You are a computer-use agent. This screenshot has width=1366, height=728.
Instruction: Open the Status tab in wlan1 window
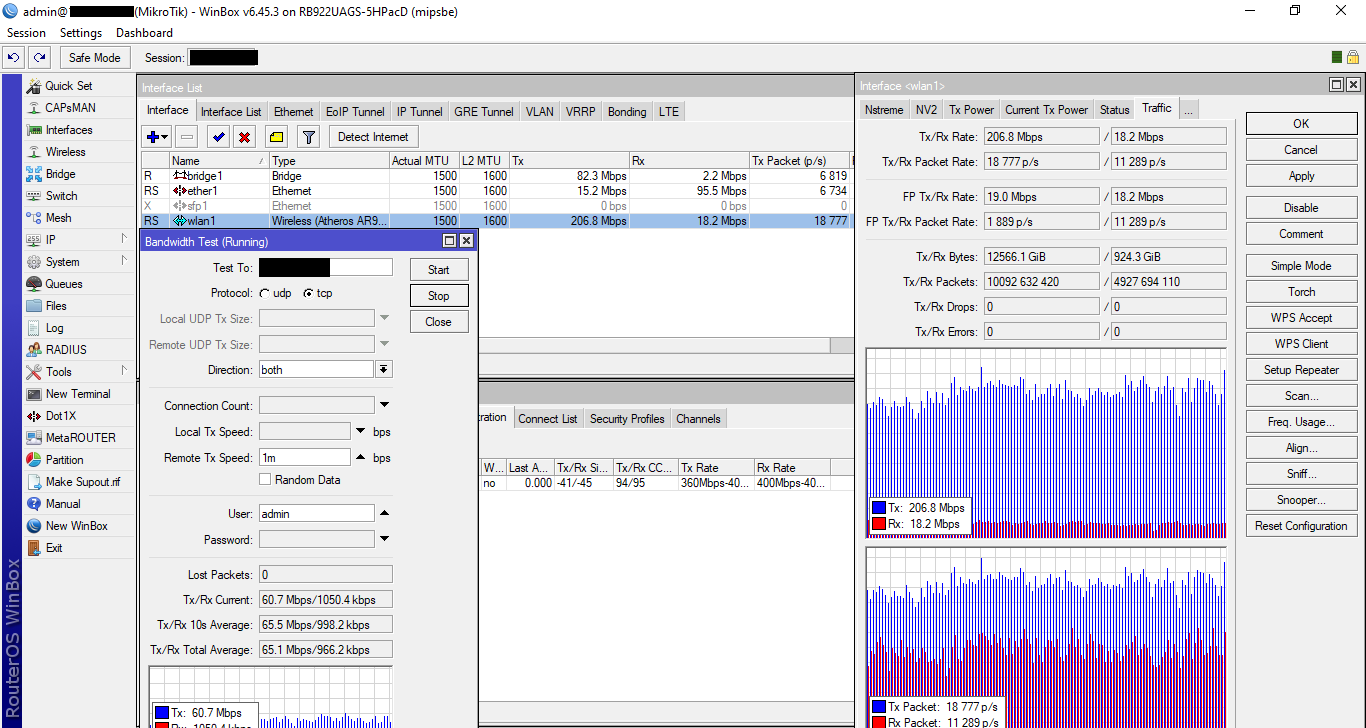click(x=1115, y=110)
